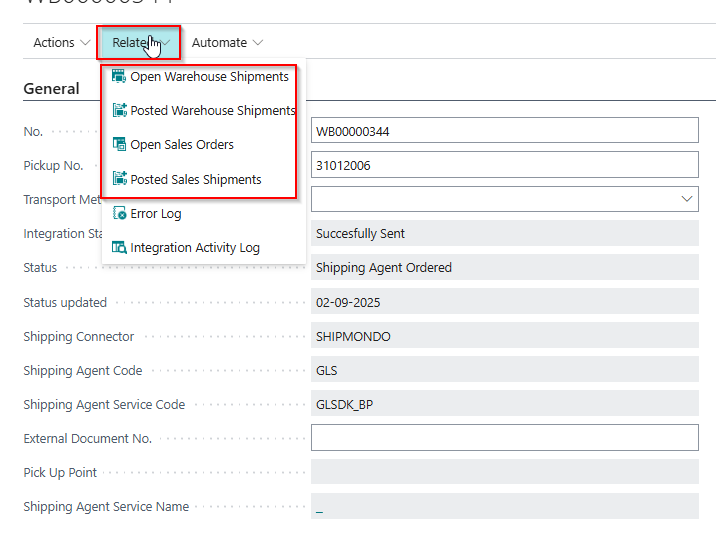This screenshot has width=716, height=551.
Task: Click into the Pickup No. field
Action: click(x=503, y=166)
